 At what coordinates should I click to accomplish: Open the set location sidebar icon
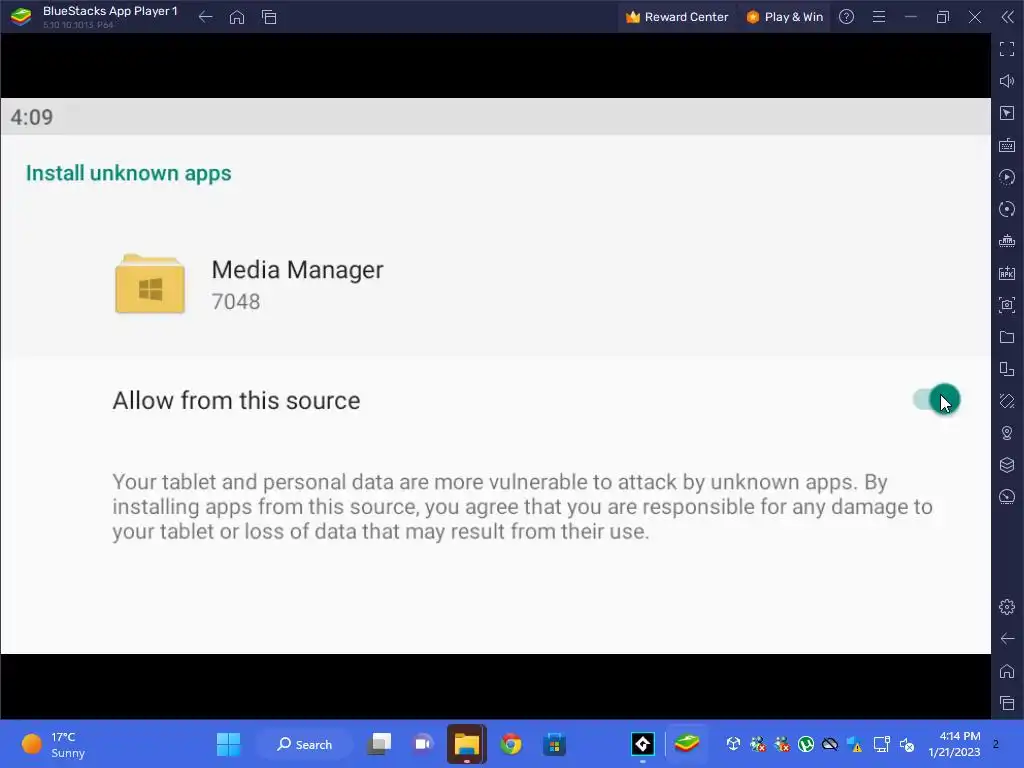(x=1007, y=433)
